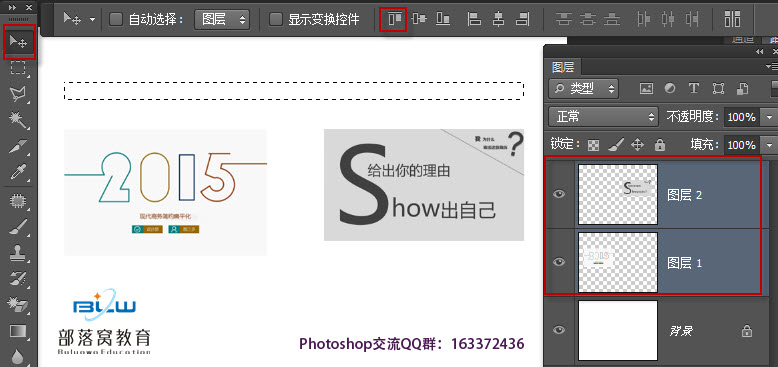Distribute layers by vertical centers
The height and width of the screenshot is (367, 778).
[x=588, y=19]
